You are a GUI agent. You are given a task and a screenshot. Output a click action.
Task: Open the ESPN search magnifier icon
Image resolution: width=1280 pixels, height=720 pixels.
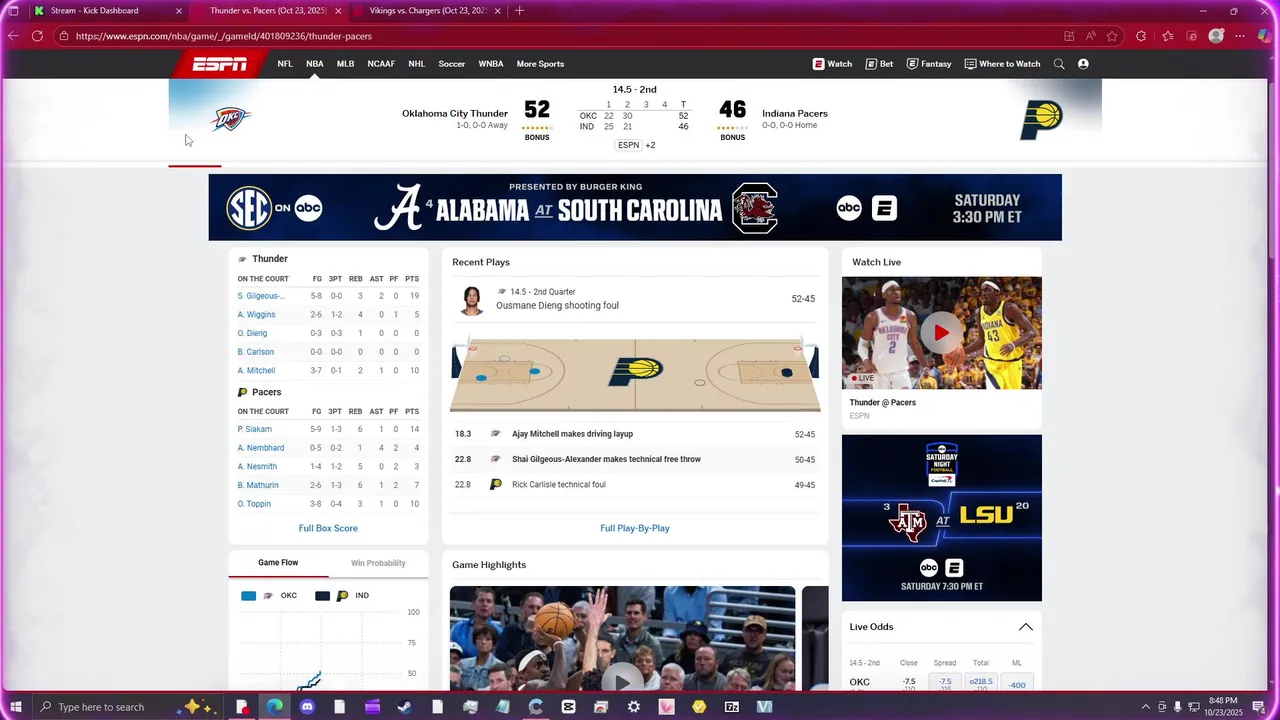point(1059,64)
